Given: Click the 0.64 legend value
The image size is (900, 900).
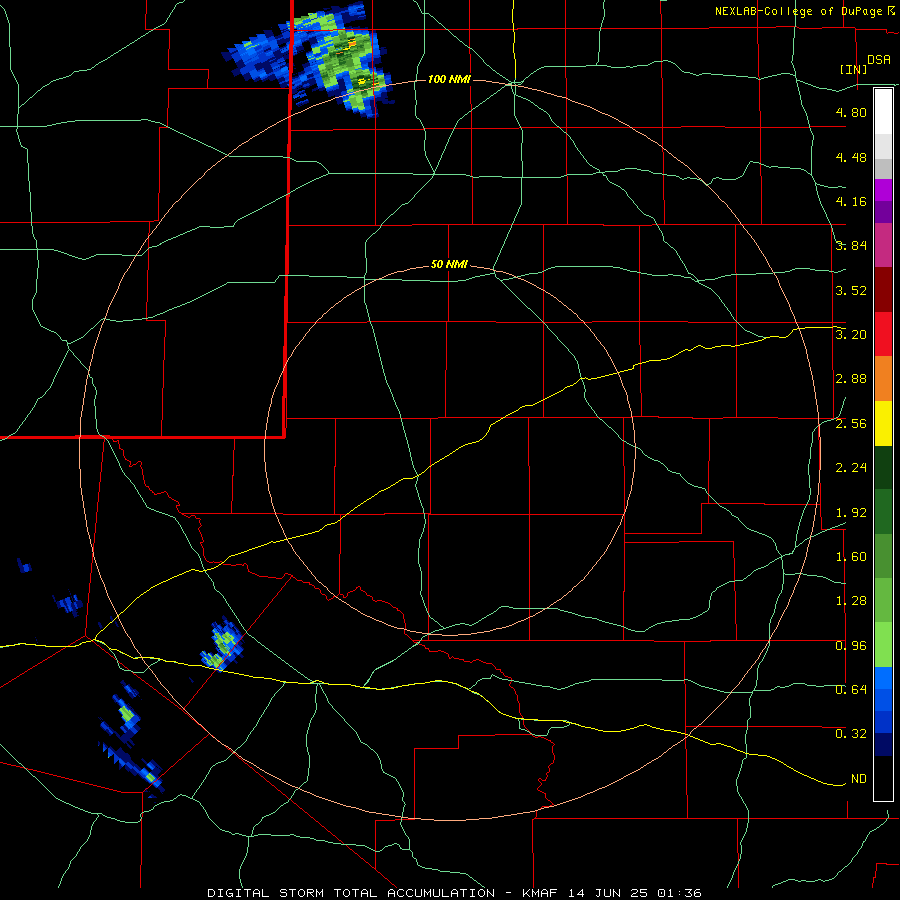Looking at the screenshot, I should click(851, 690).
